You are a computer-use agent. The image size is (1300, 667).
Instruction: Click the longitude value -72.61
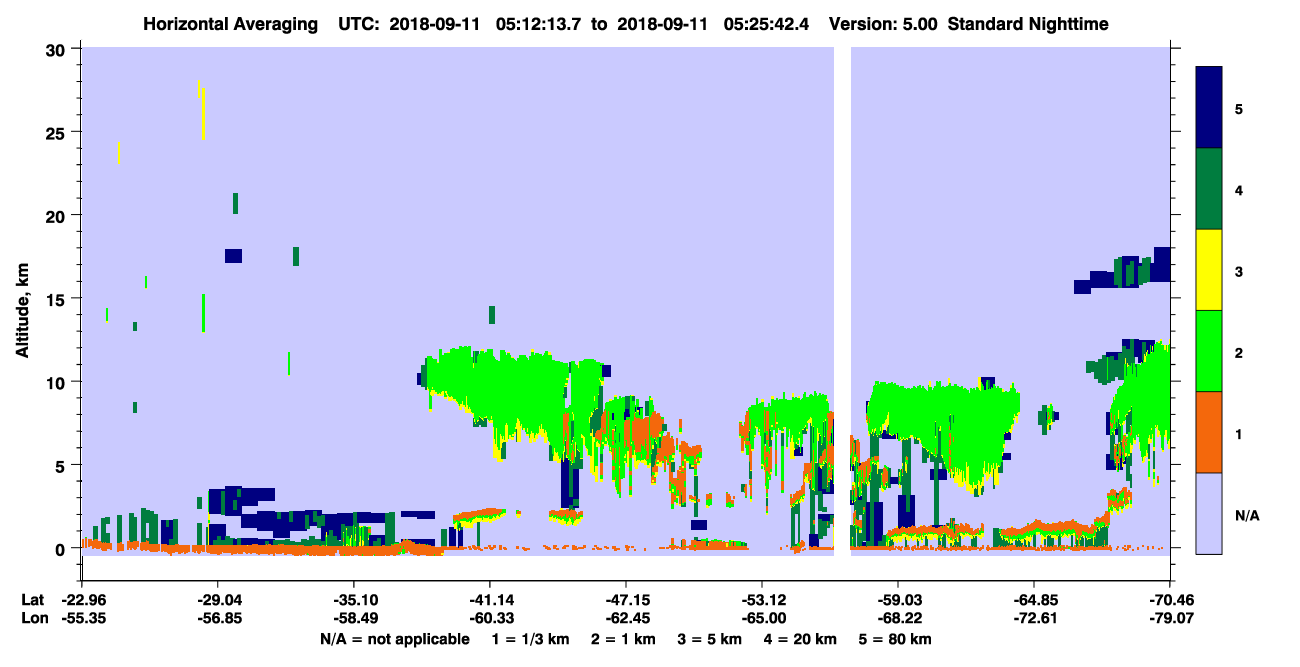coord(1034,618)
